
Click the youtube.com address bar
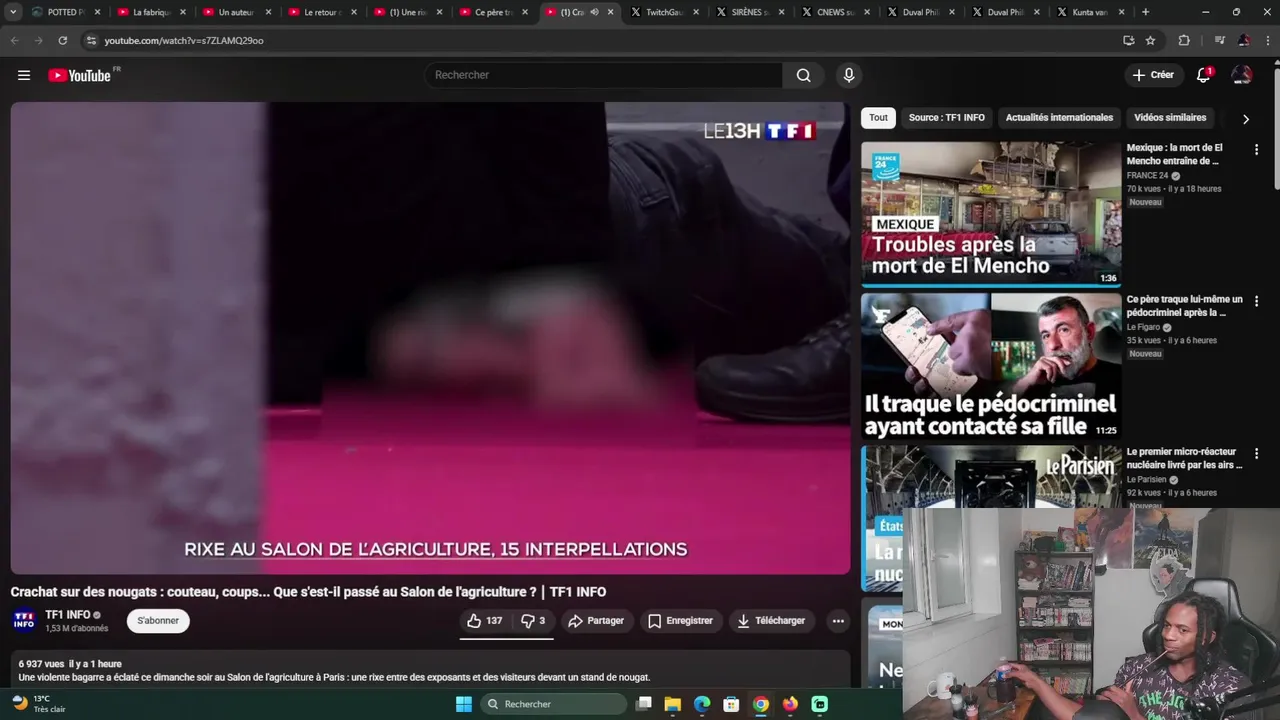point(600,40)
